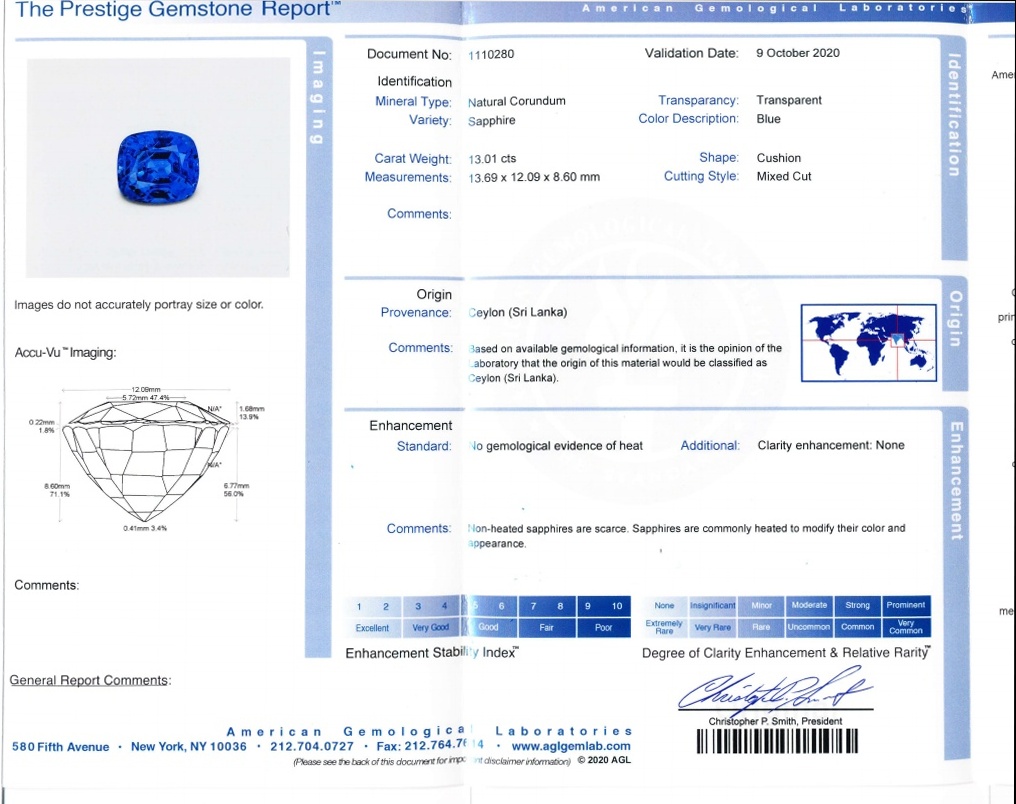
Task: Click the Prestige Gemstone Report title logo
Action: [170, 10]
